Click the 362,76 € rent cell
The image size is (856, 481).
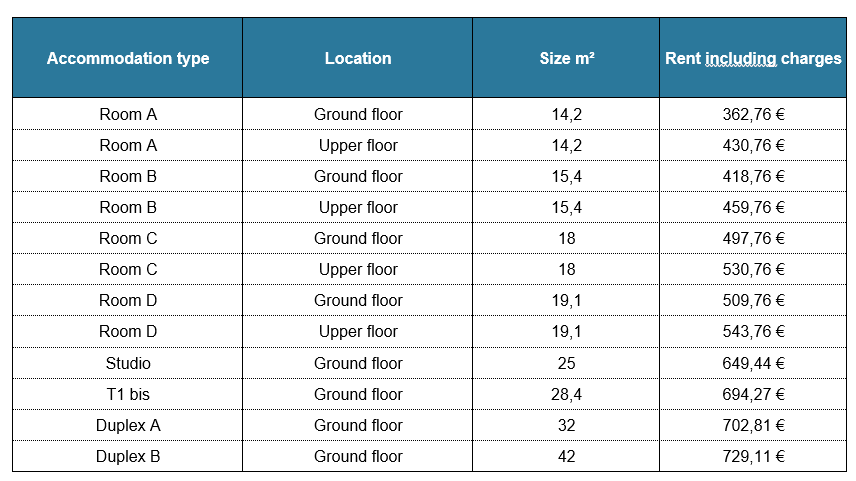pos(753,114)
